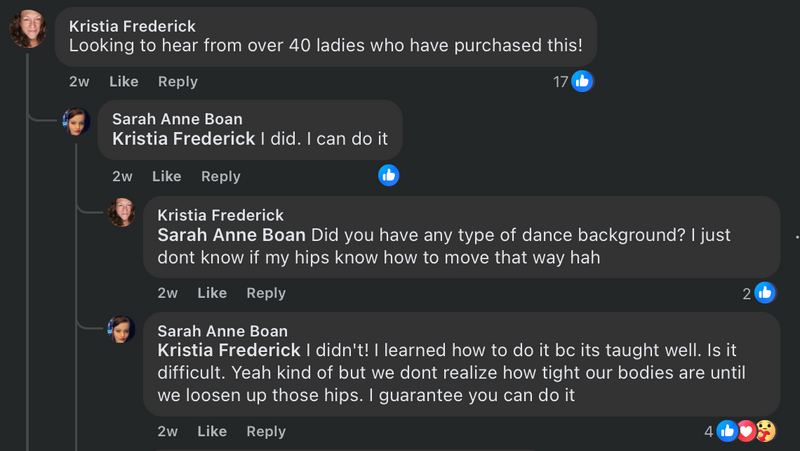Screen dimensions: 800x451
Task: Reply to the "I guarantee you can do it" comment
Action: coord(266,431)
